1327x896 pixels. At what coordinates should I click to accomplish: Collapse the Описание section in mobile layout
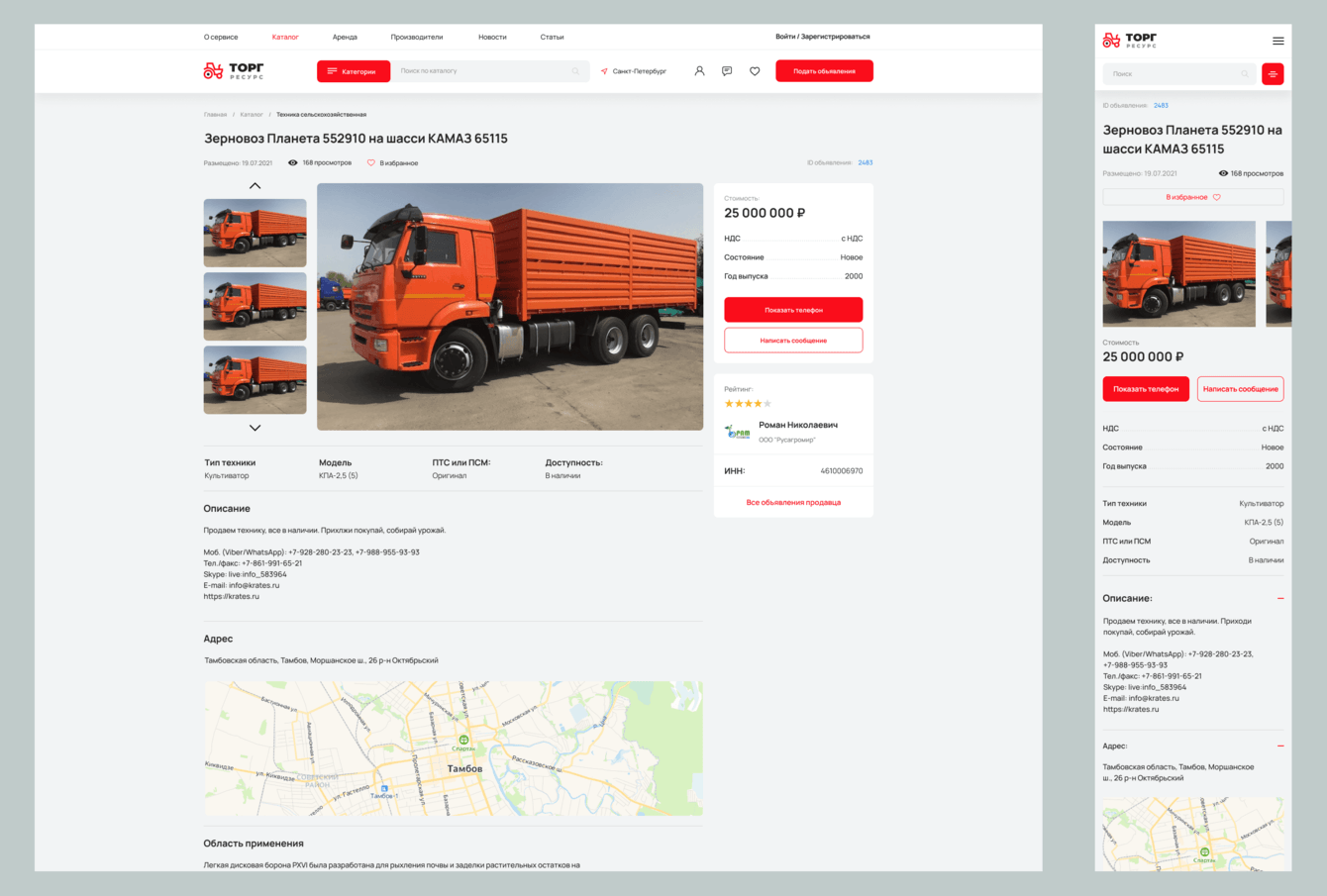(x=1280, y=599)
